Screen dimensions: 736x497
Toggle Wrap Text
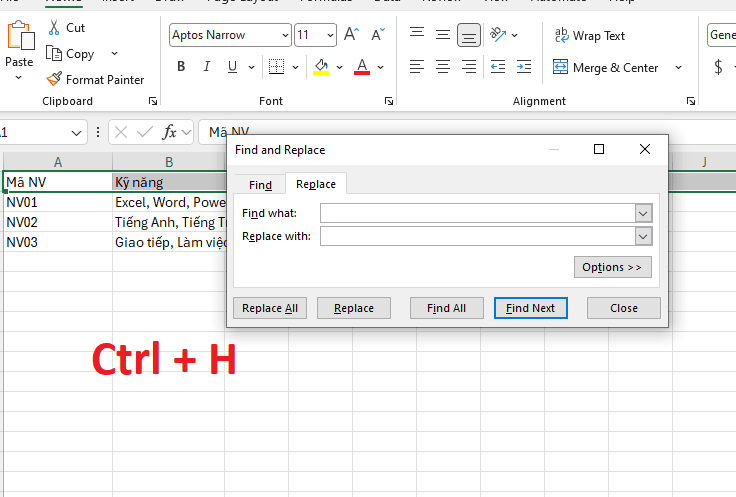coord(590,36)
